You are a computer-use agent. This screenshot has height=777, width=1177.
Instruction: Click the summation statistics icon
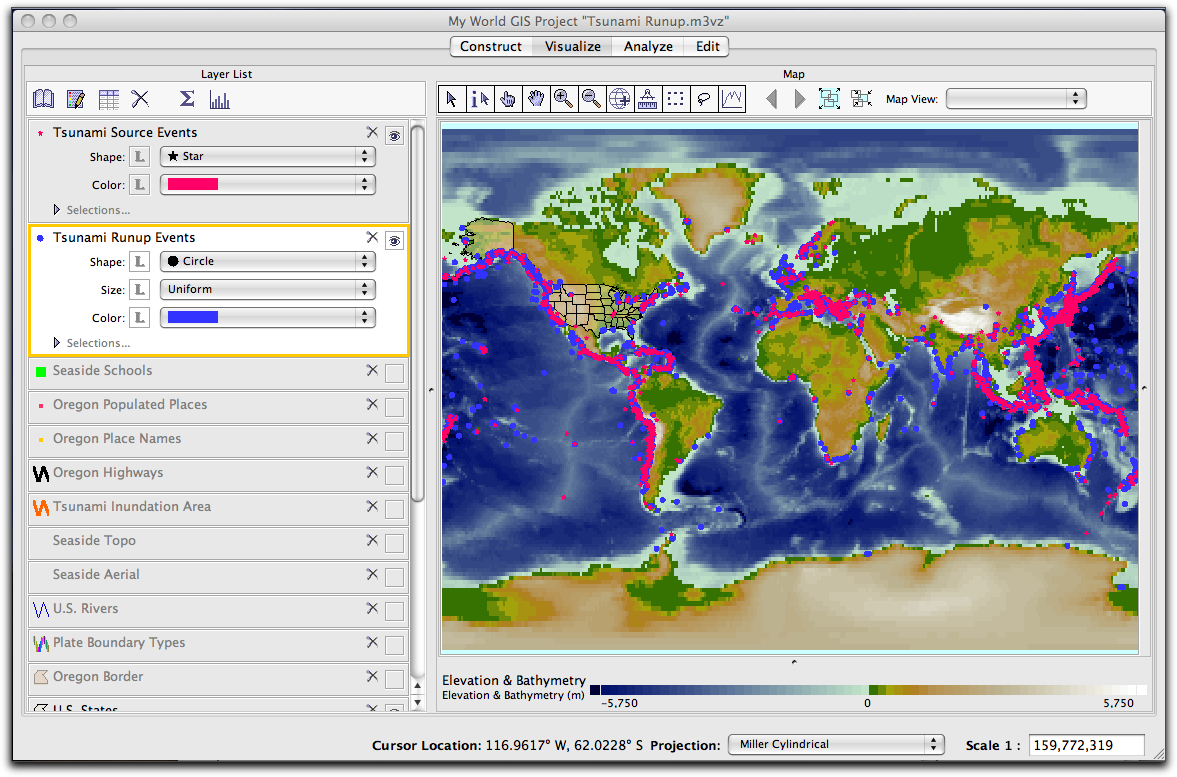186,99
